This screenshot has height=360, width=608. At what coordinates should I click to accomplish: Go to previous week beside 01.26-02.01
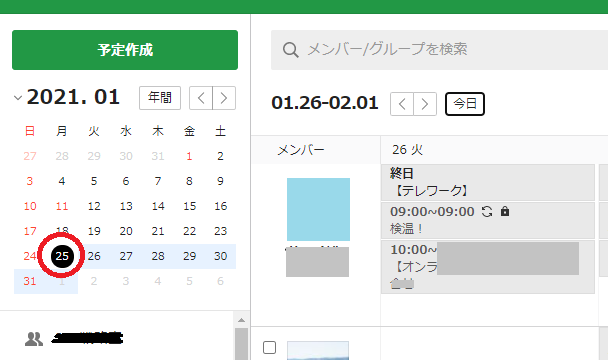pyautogui.click(x=402, y=104)
